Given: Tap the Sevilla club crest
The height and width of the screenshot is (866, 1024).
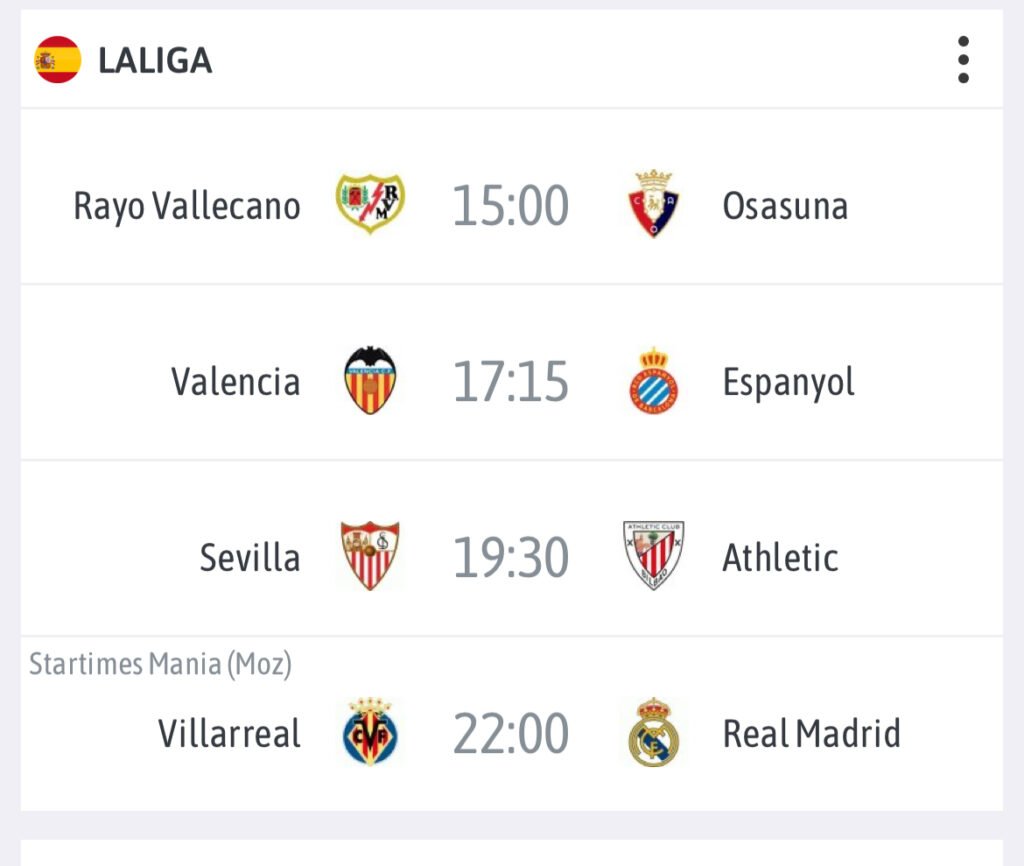Looking at the screenshot, I should 370,556.
